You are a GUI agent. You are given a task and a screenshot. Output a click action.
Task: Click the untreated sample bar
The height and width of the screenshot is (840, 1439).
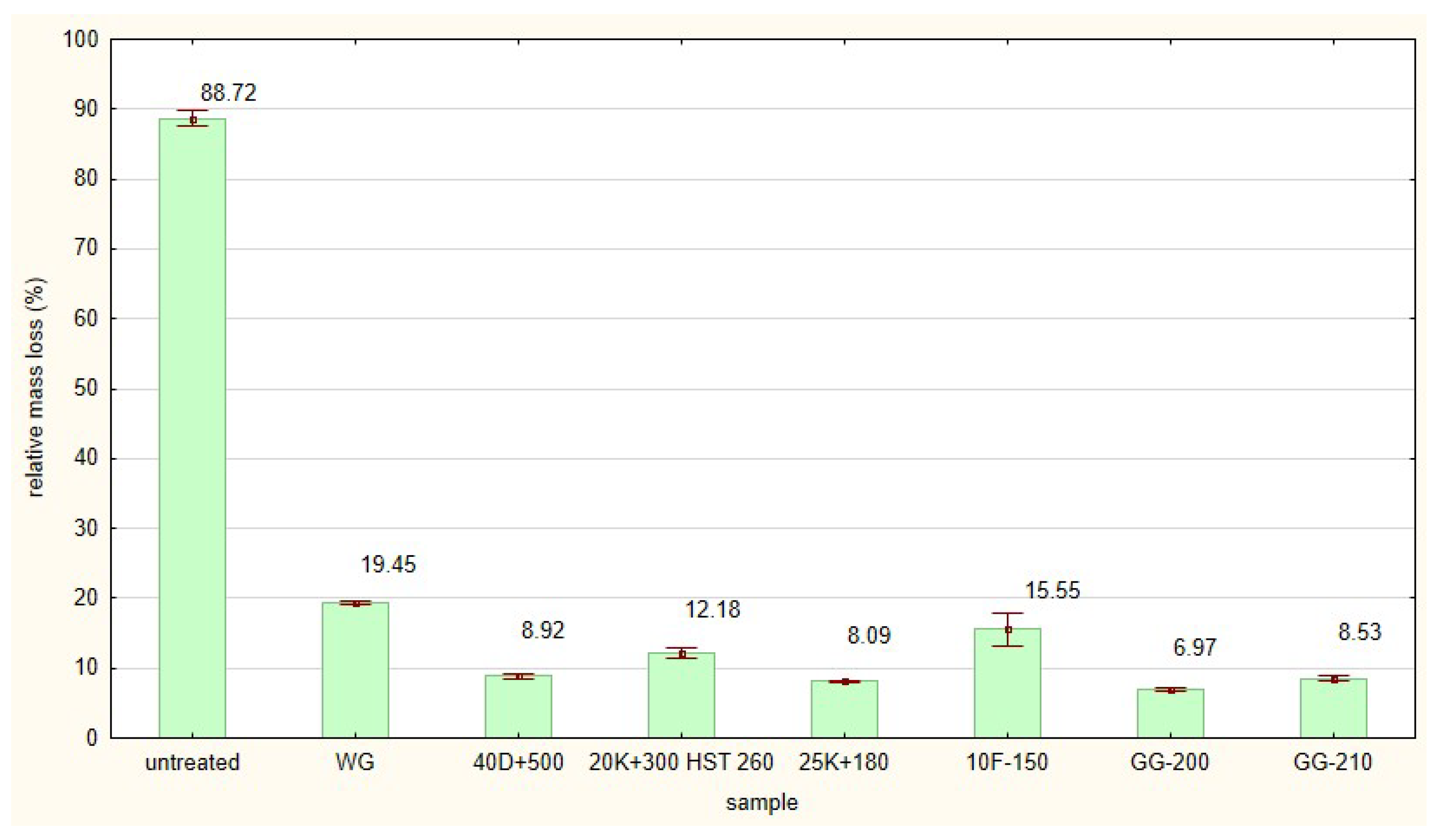193,428
